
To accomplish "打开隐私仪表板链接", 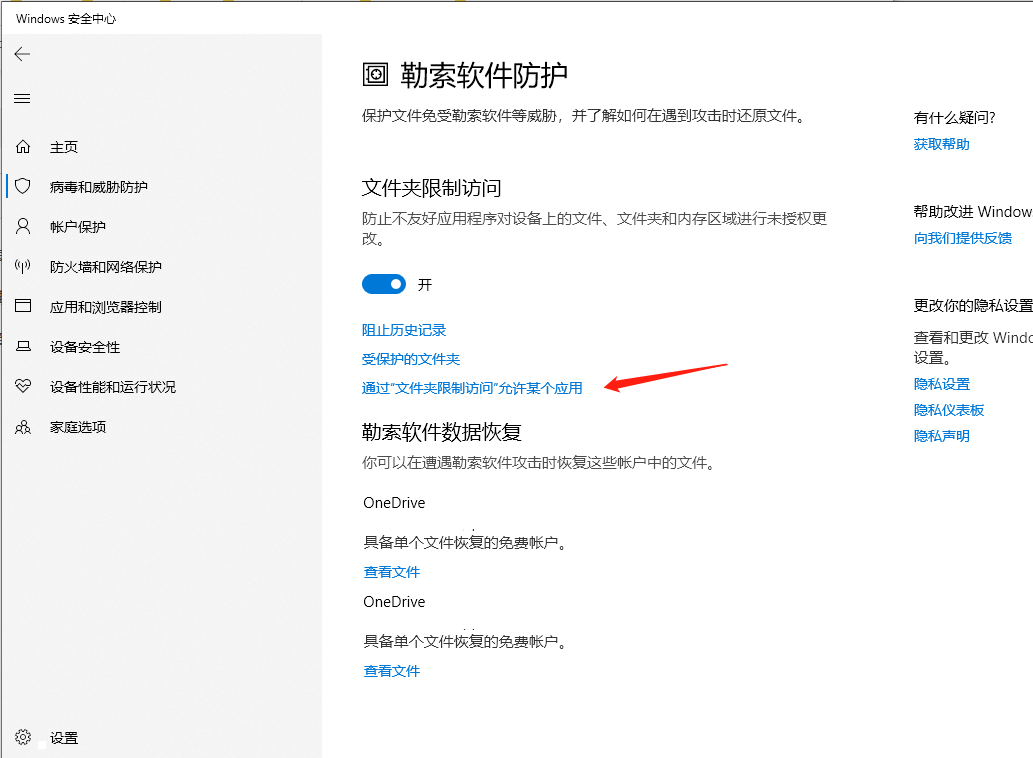I will [950, 409].
